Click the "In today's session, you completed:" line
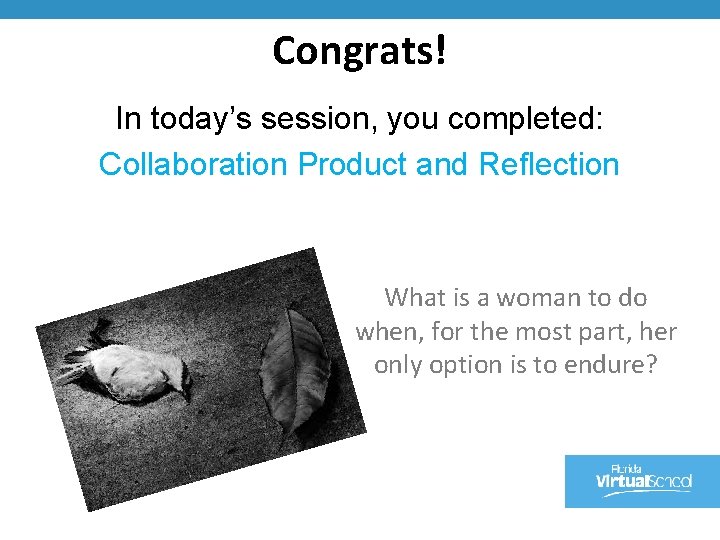The image size is (720, 540). tap(359, 119)
